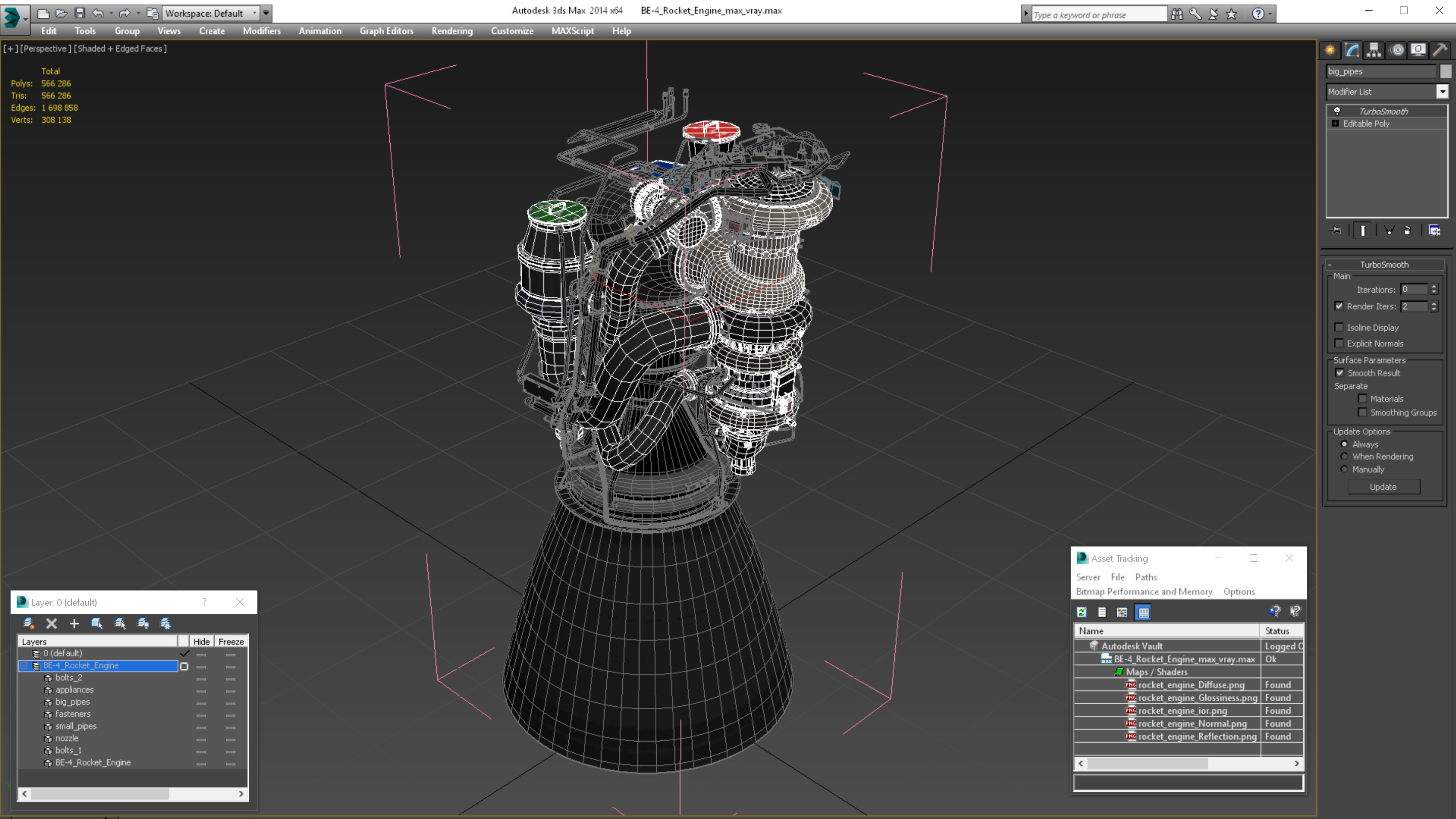Screen dimensions: 1456x819
Task: Enable the Isoline Display checkbox
Action: tap(1339, 327)
